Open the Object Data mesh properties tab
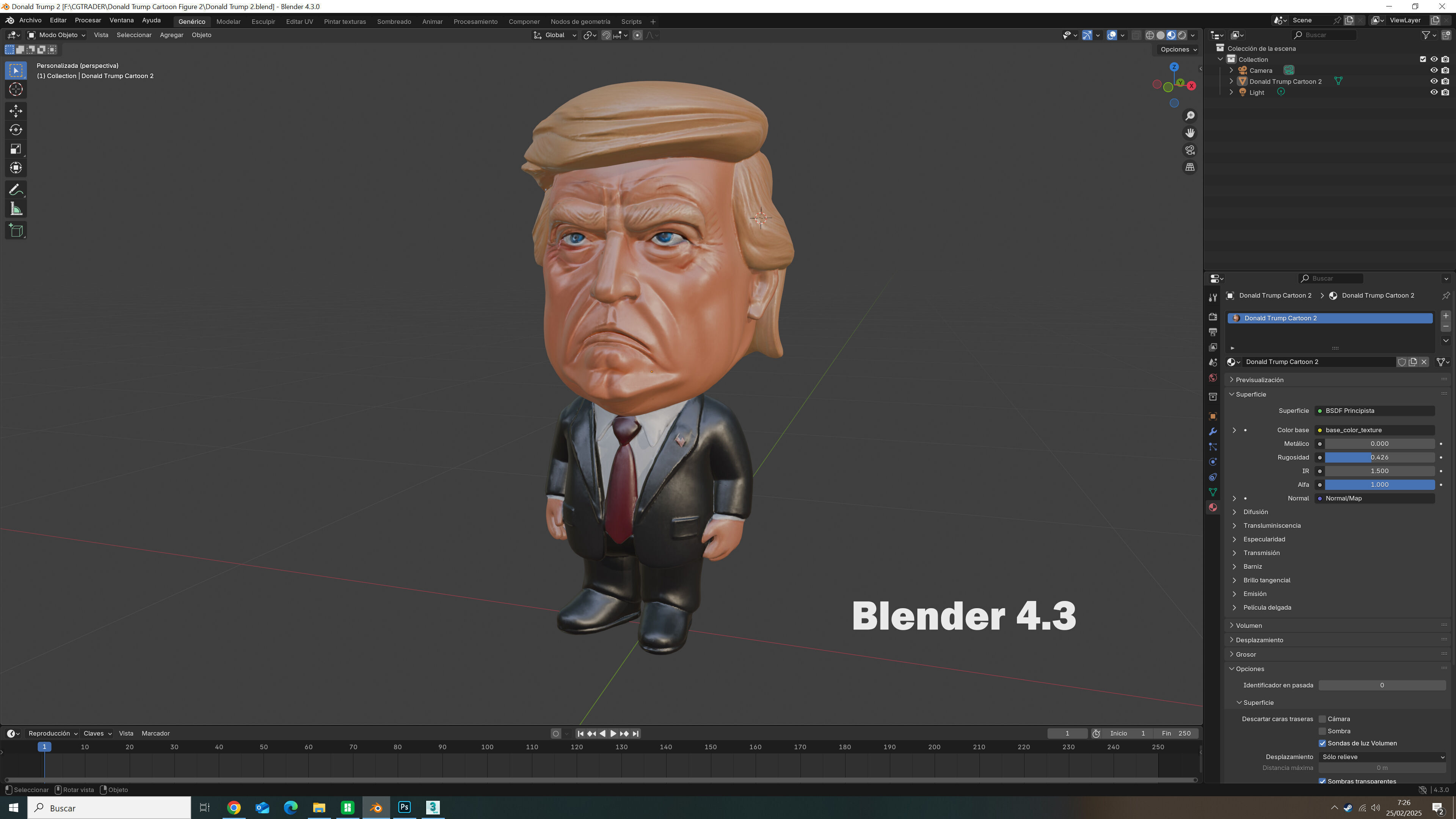Image resolution: width=1456 pixels, height=819 pixels. coord(1213,492)
